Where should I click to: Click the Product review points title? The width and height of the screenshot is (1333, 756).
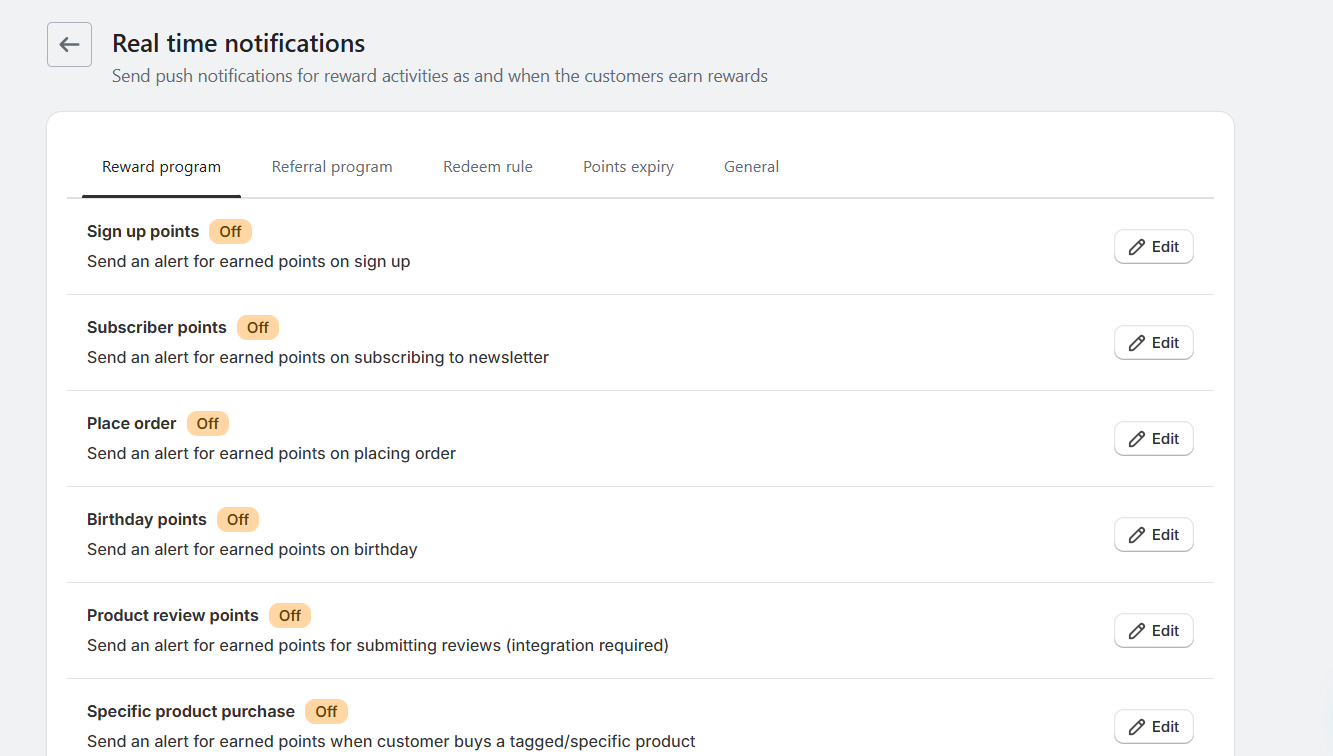(173, 615)
